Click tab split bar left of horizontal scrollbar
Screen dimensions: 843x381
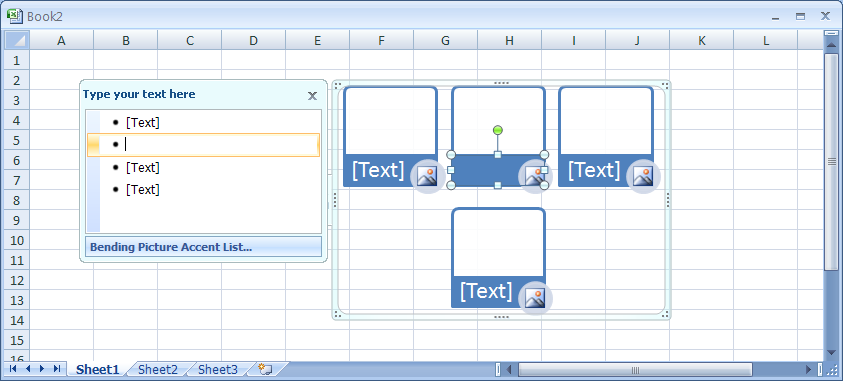coord(497,369)
